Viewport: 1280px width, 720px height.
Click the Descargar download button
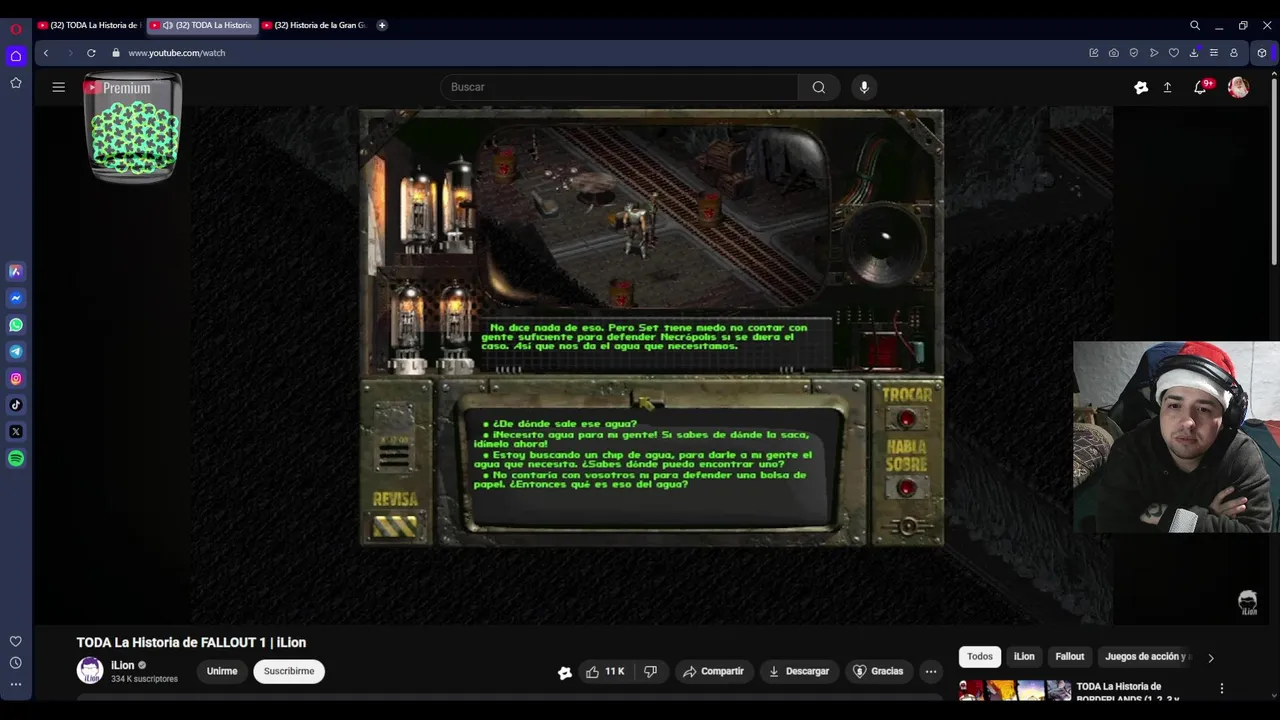799,671
